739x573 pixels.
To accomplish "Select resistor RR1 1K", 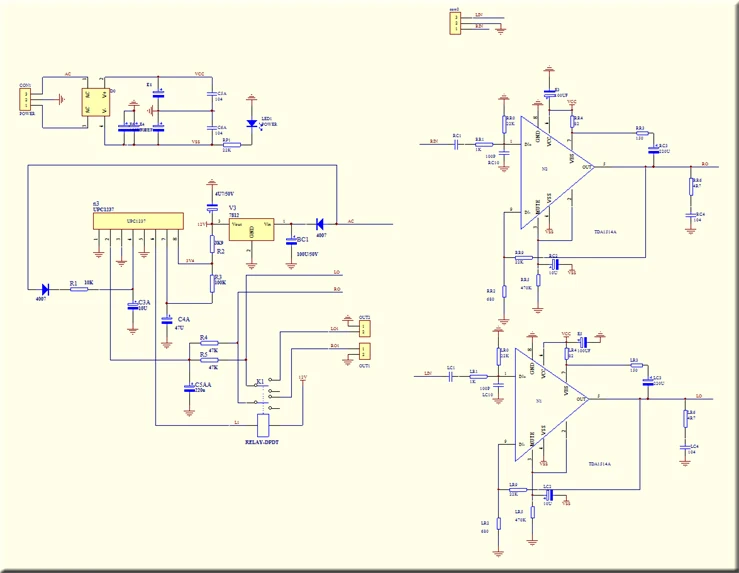I will [x=483, y=145].
